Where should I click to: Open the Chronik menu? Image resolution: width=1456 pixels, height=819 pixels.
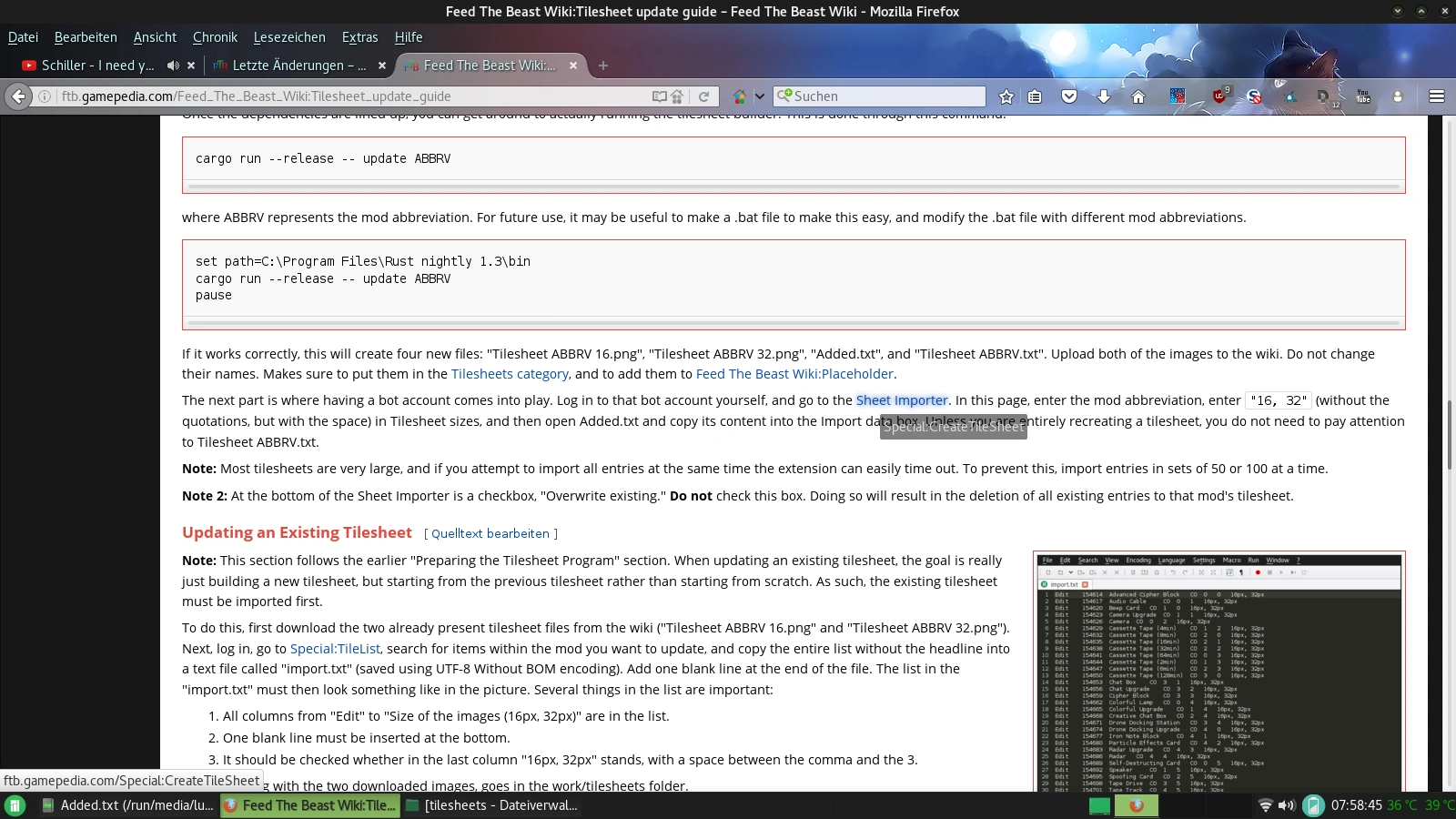point(215,37)
